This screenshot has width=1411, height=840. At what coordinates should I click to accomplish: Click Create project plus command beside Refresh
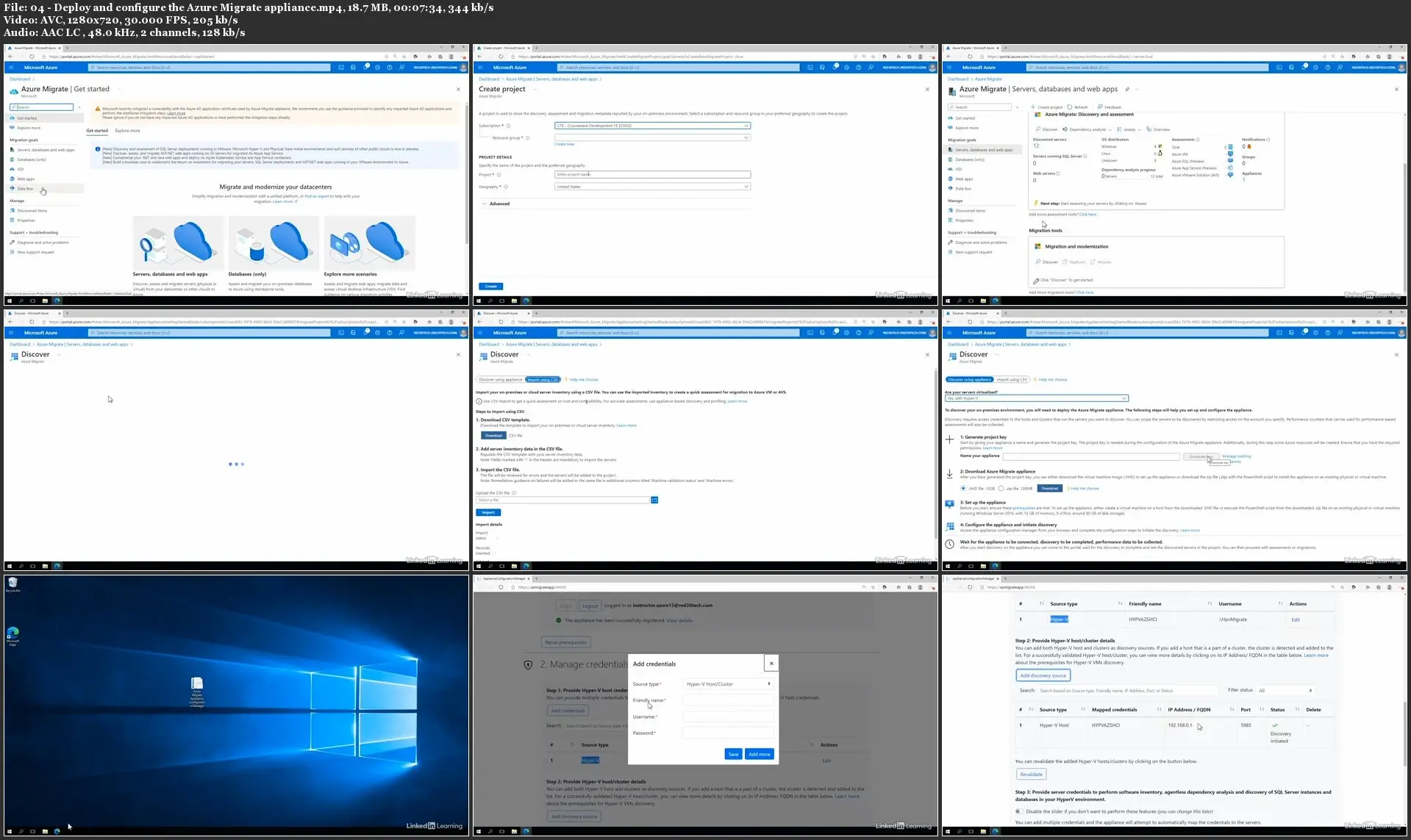point(1047,107)
